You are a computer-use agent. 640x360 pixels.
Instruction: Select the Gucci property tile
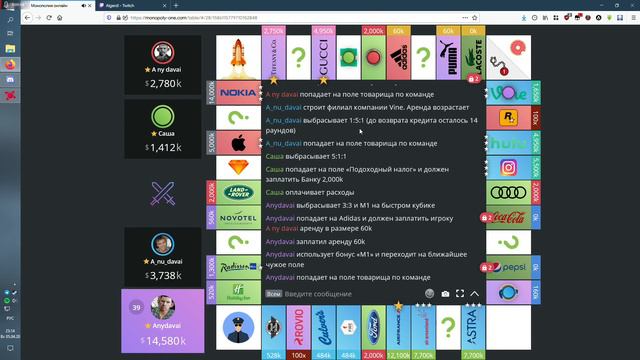point(324,57)
